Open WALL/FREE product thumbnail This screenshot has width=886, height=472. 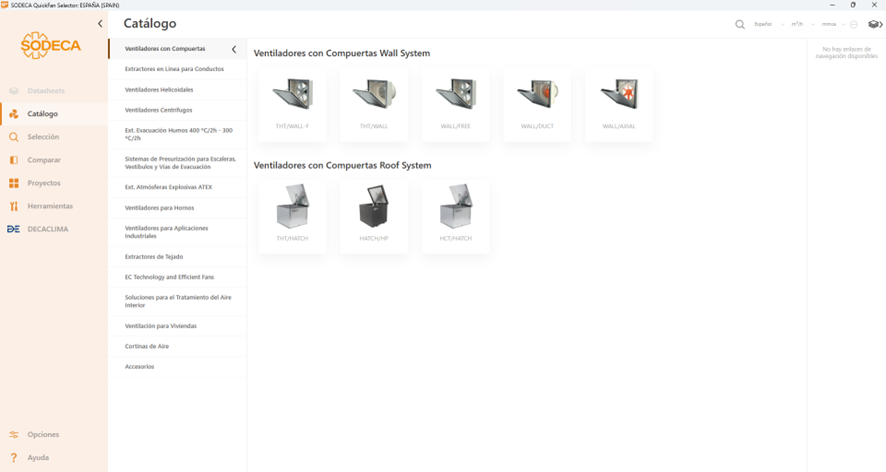[455, 104]
